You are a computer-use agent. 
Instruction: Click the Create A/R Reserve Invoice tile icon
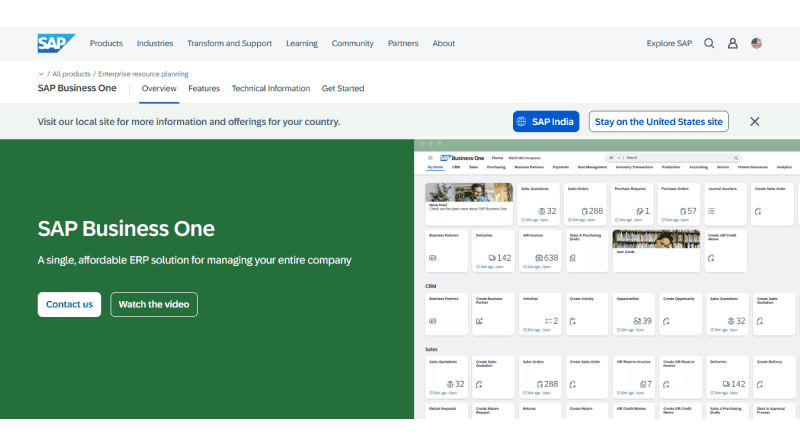[x=666, y=385]
